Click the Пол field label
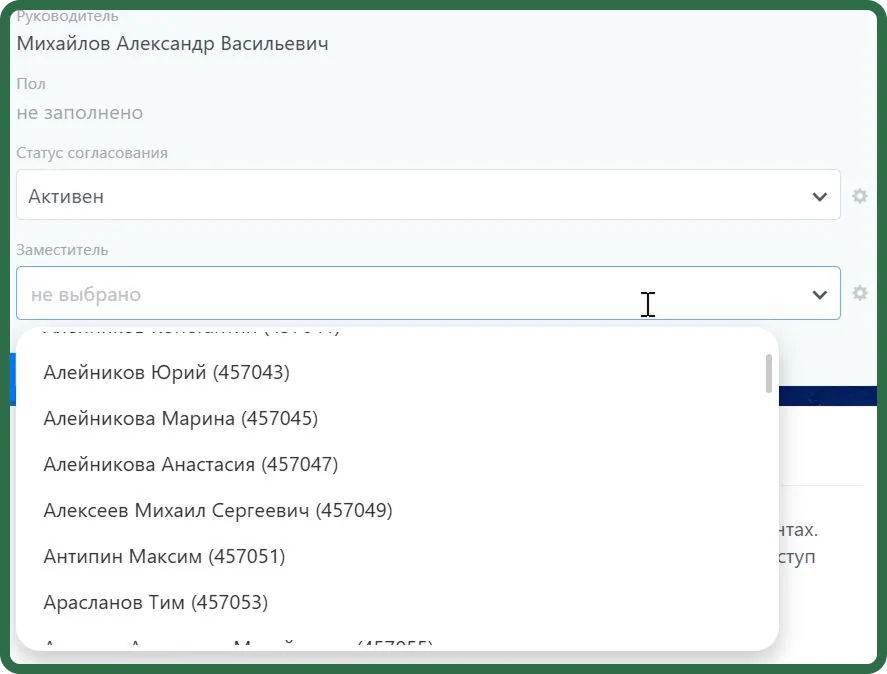887x674 pixels. pos(31,84)
